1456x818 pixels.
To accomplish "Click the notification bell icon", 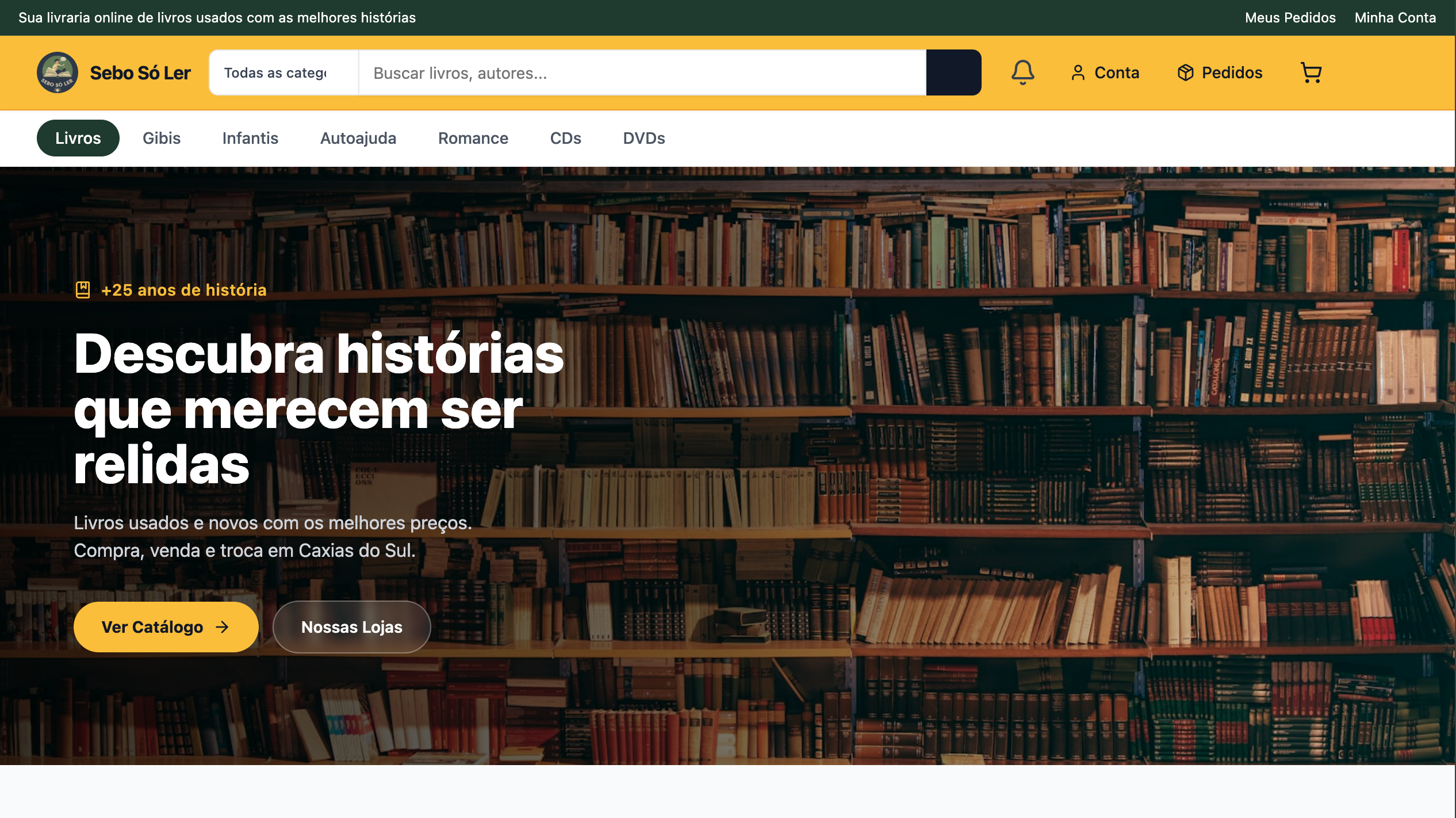I will (x=1022, y=72).
